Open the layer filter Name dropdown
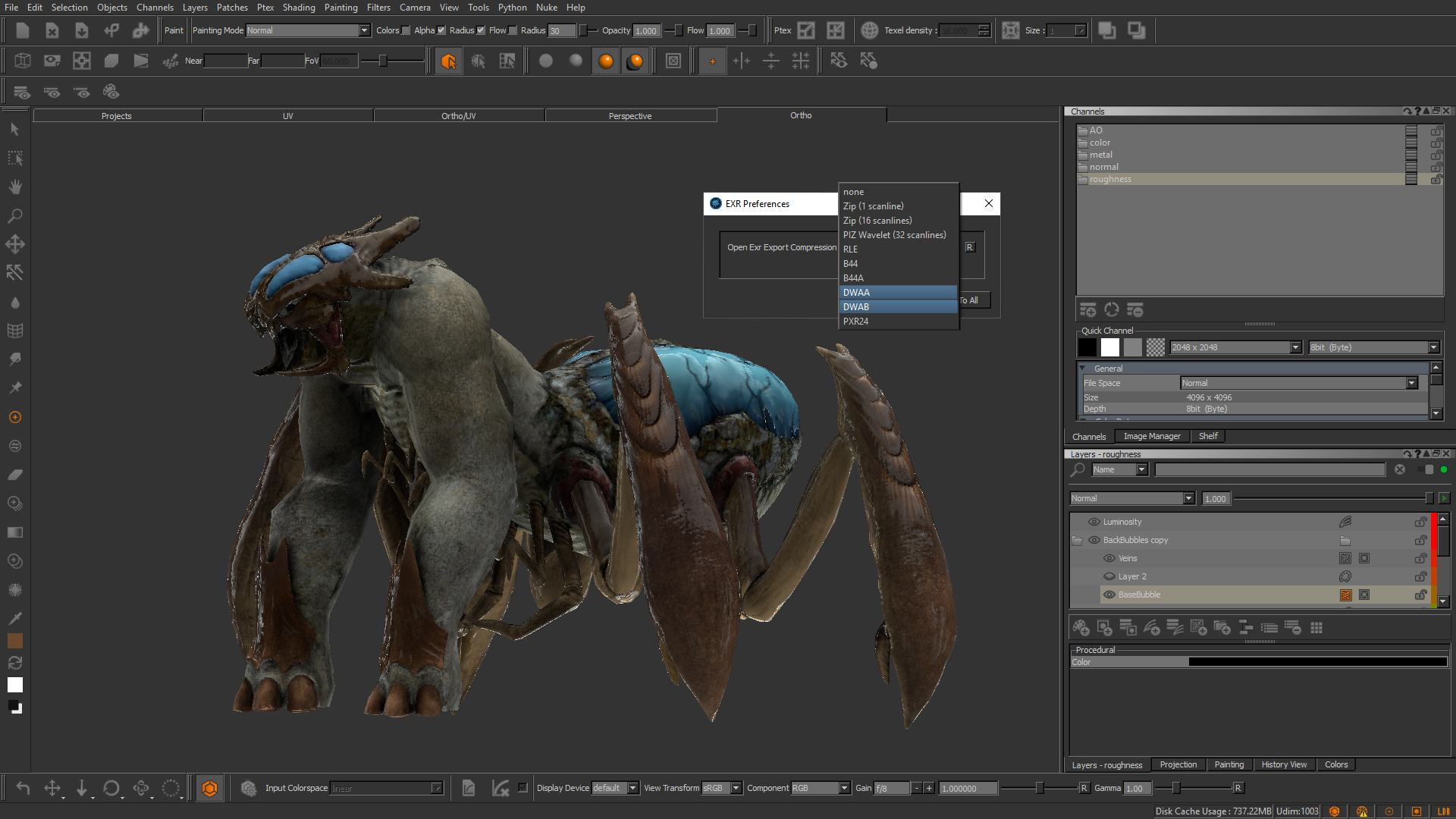 pos(1119,469)
